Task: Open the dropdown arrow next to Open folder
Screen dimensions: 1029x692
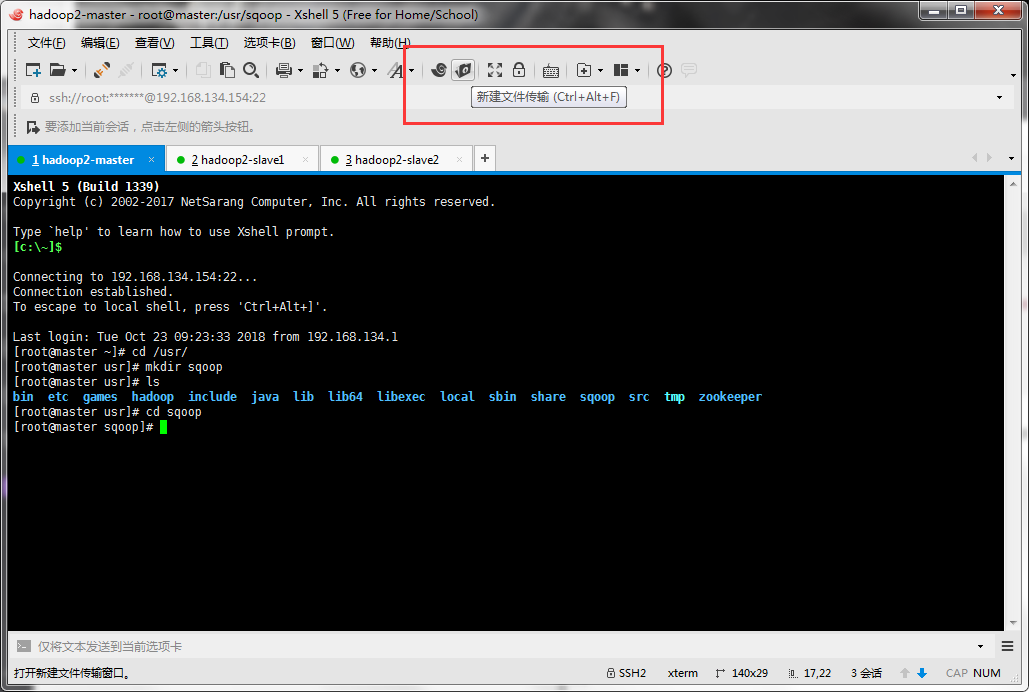Action: point(74,71)
